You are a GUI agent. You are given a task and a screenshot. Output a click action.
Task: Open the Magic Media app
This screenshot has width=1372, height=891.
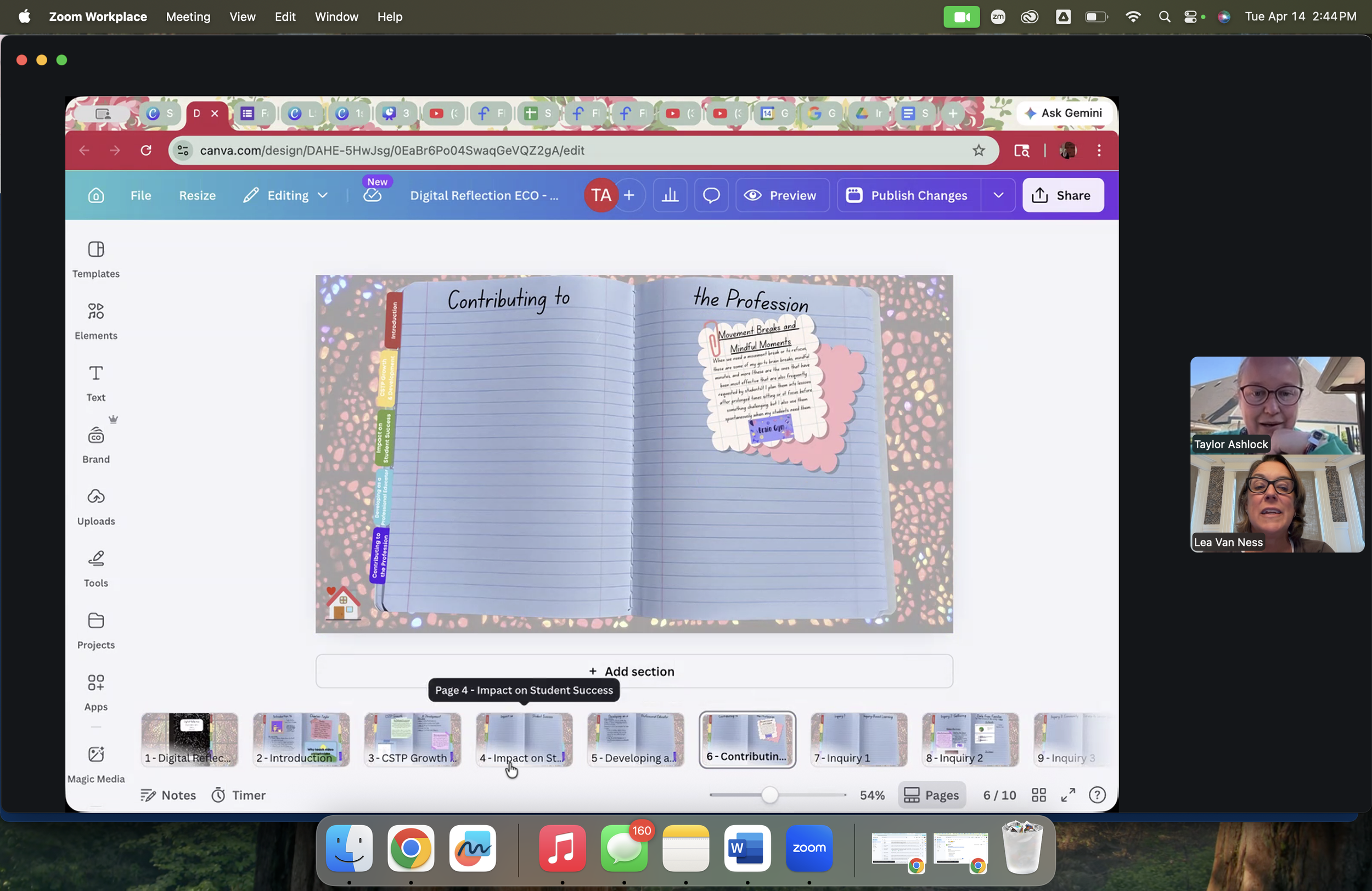[95, 763]
